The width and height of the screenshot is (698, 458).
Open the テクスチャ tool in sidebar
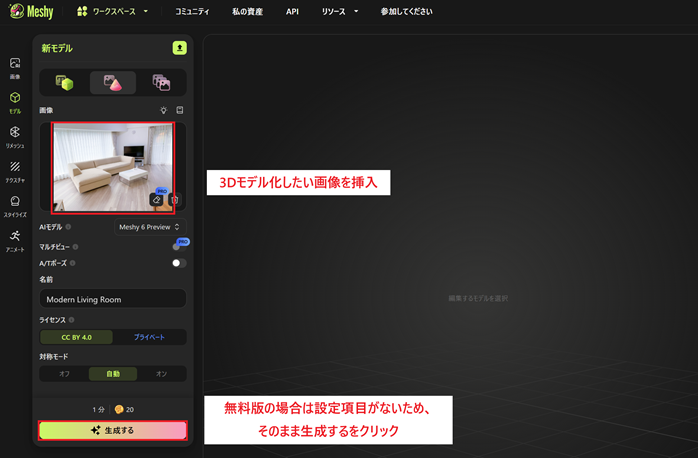pos(15,172)
